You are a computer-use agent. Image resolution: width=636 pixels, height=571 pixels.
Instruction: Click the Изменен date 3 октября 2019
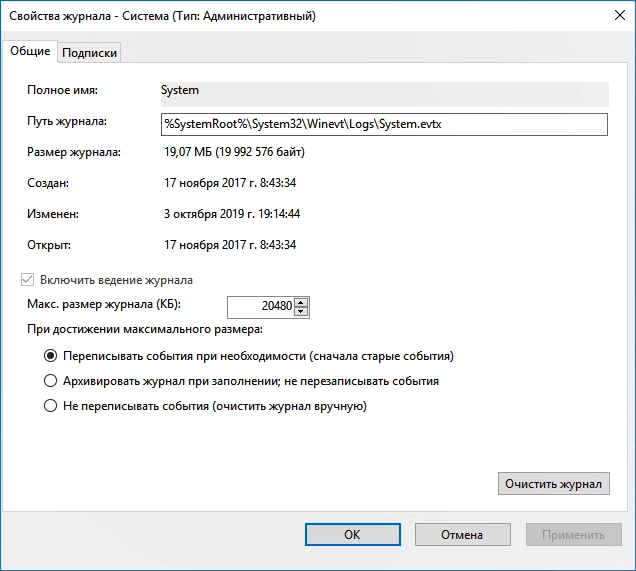click(232, 214)
